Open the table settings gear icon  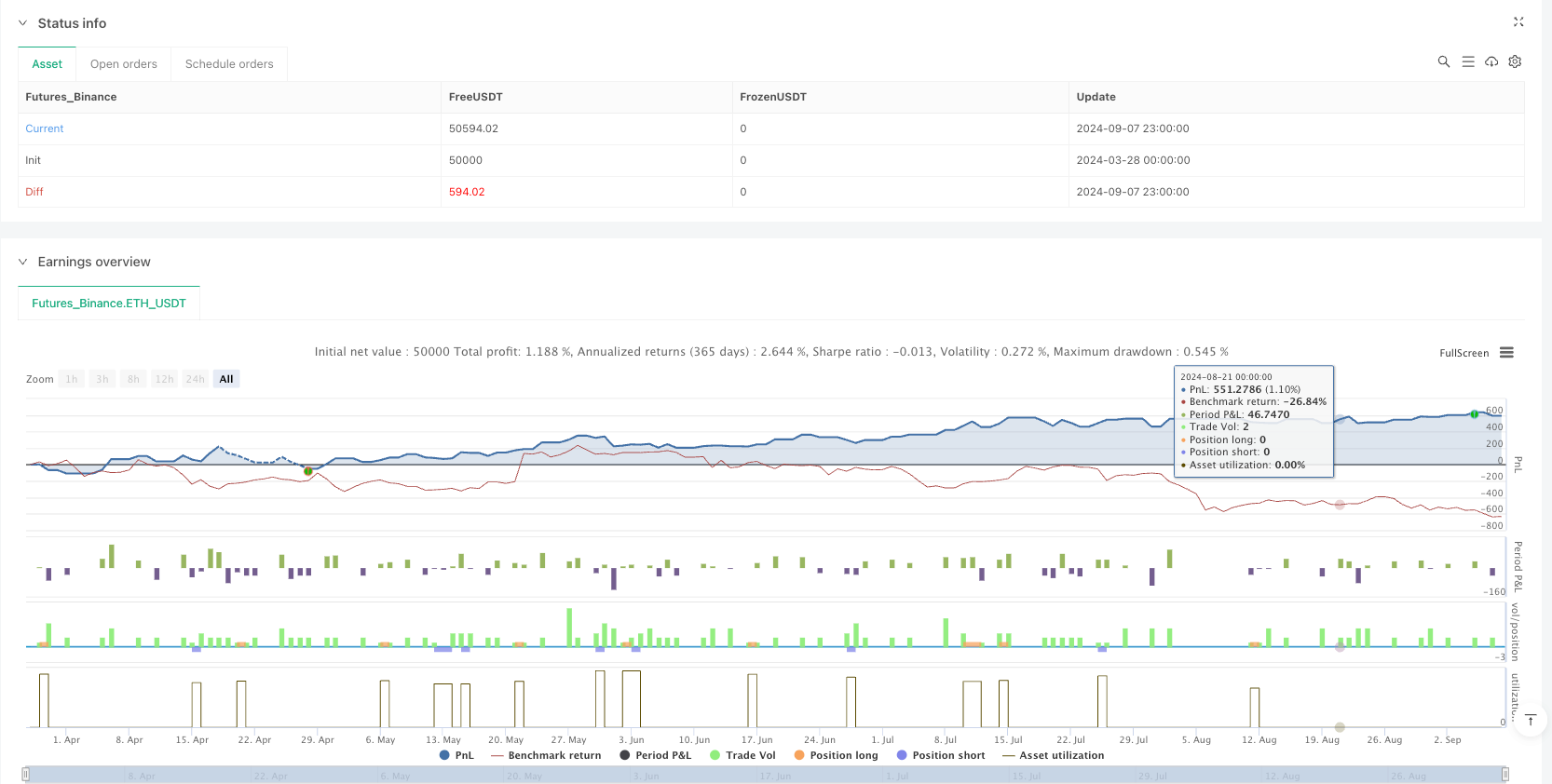1515,61
